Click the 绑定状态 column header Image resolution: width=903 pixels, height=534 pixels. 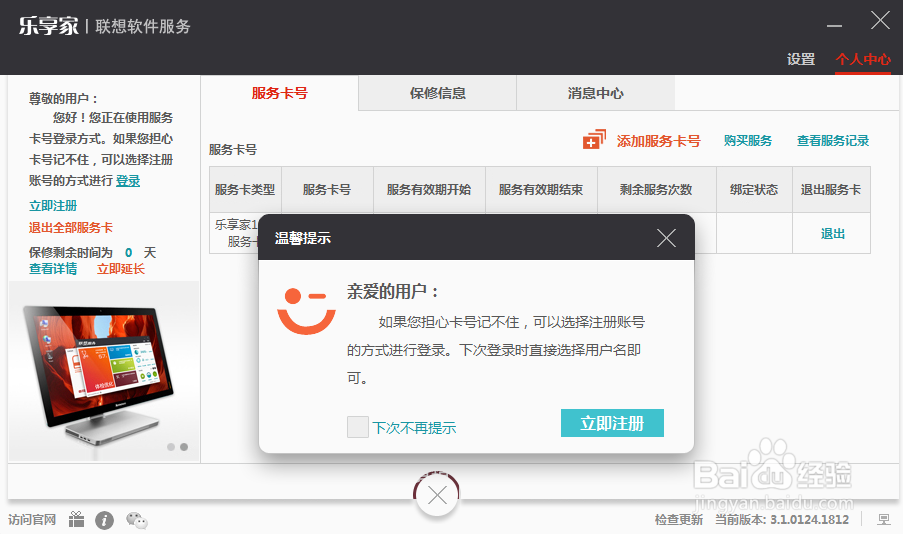754,190
